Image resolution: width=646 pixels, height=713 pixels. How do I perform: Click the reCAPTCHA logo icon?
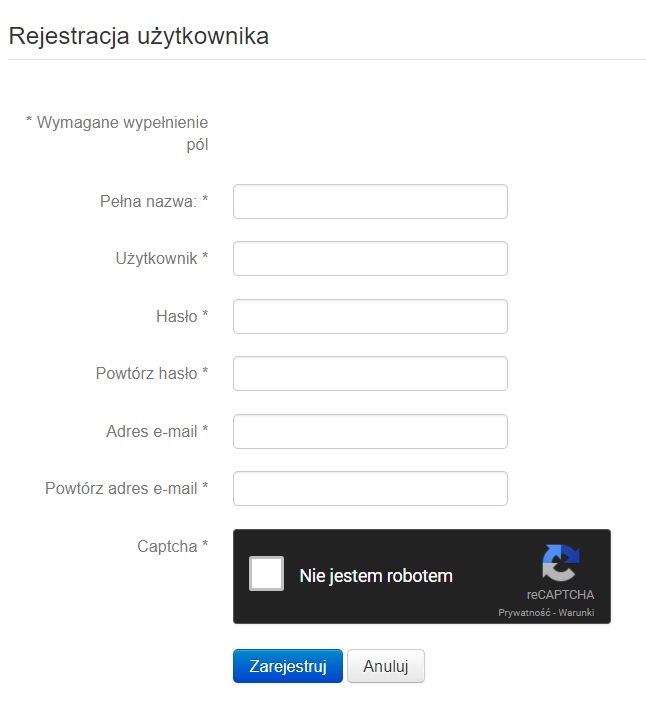tap(561, 563)
